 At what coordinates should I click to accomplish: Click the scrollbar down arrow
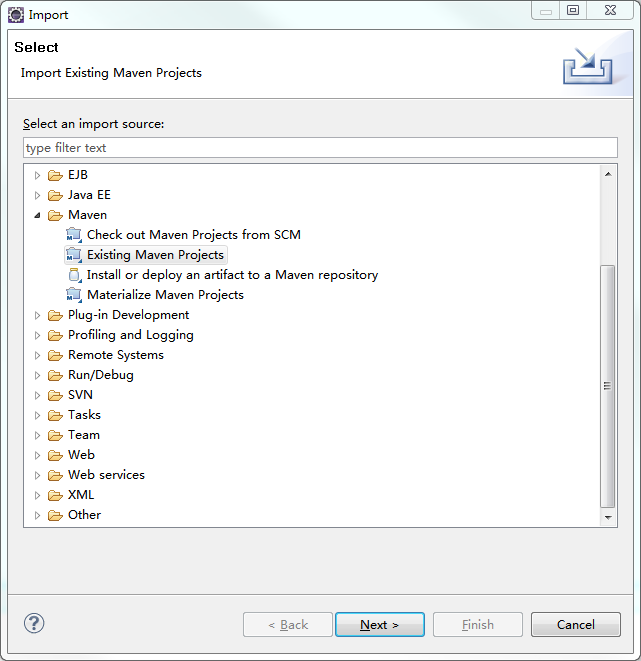click(x=608, y=517)
